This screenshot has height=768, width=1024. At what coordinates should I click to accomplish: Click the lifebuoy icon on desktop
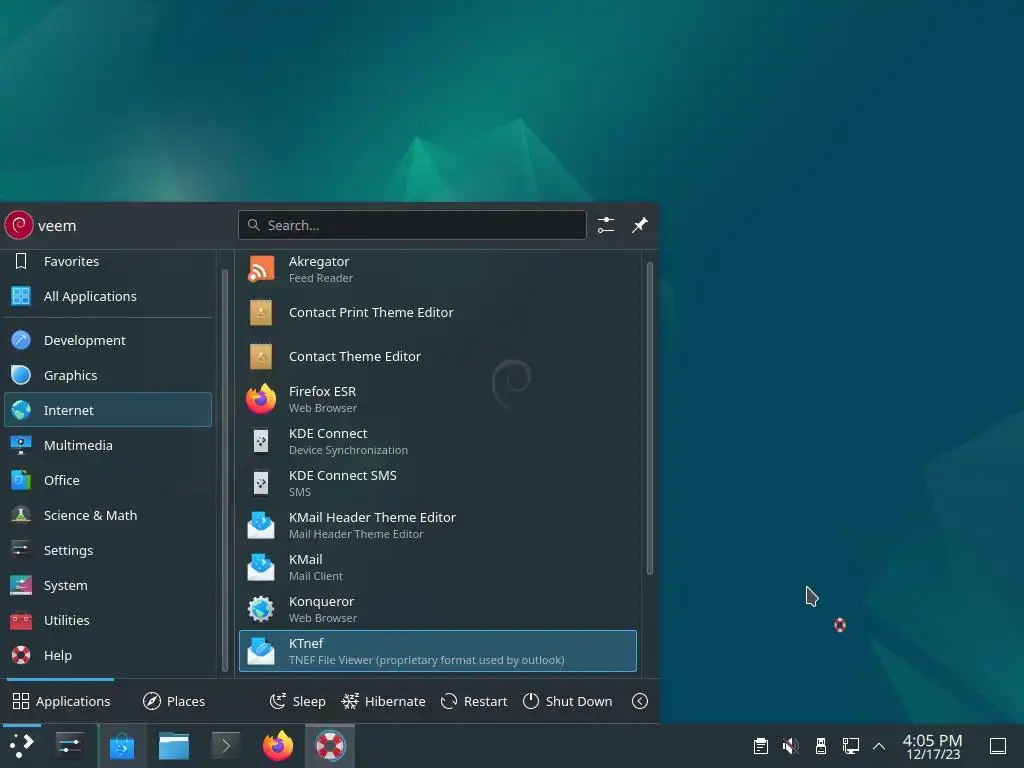tap(840, 625)
